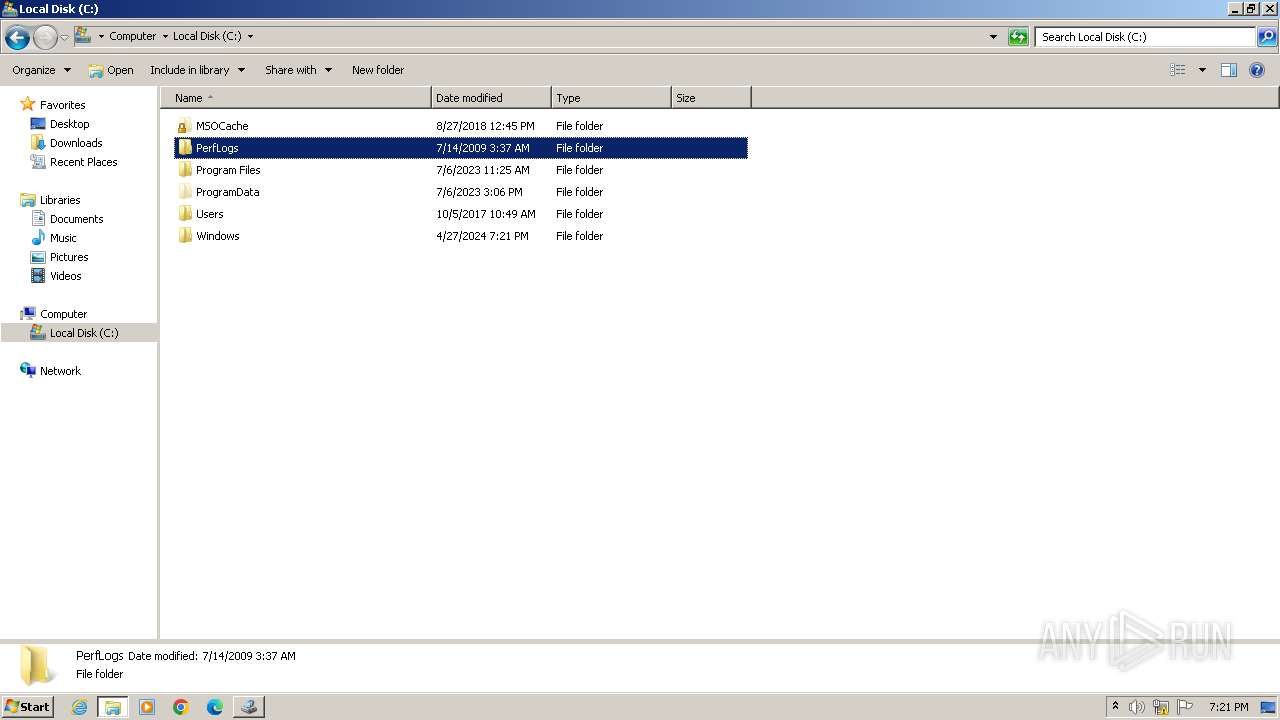Sort by Size column header
Screen dimensions: 1280x720
point(711,98)
